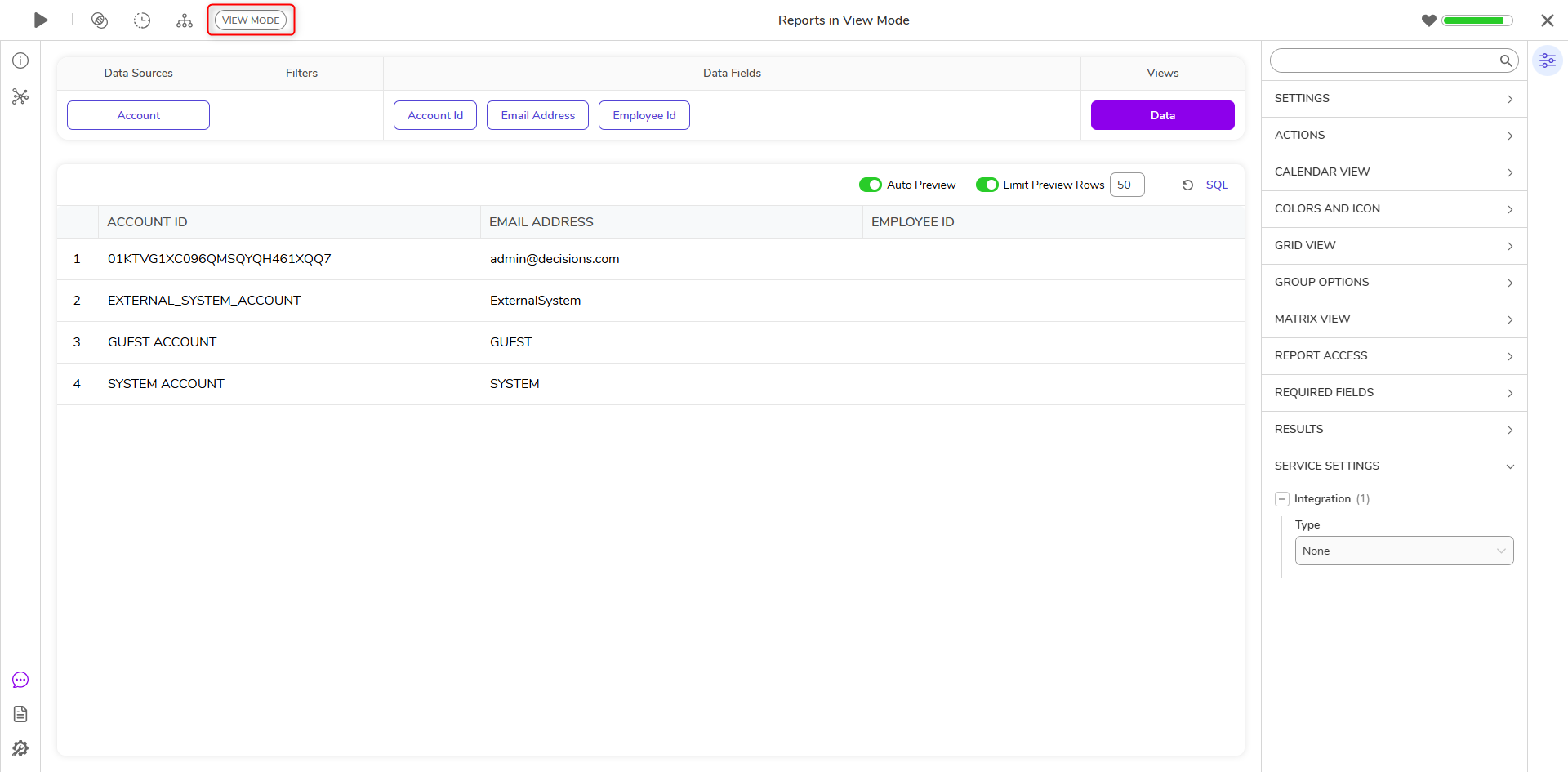Open the network nodes icon in left sidebar
The height and width of the screenshot is (772, 1568).
[x=20, y=97]
